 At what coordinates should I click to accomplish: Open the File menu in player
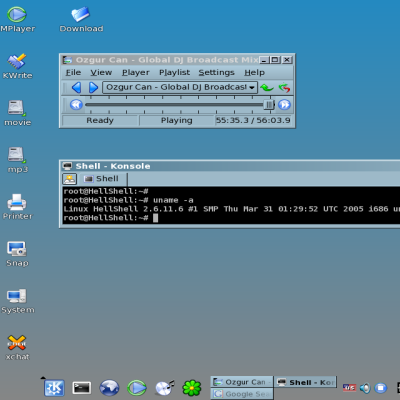click(x=73, y=72)
